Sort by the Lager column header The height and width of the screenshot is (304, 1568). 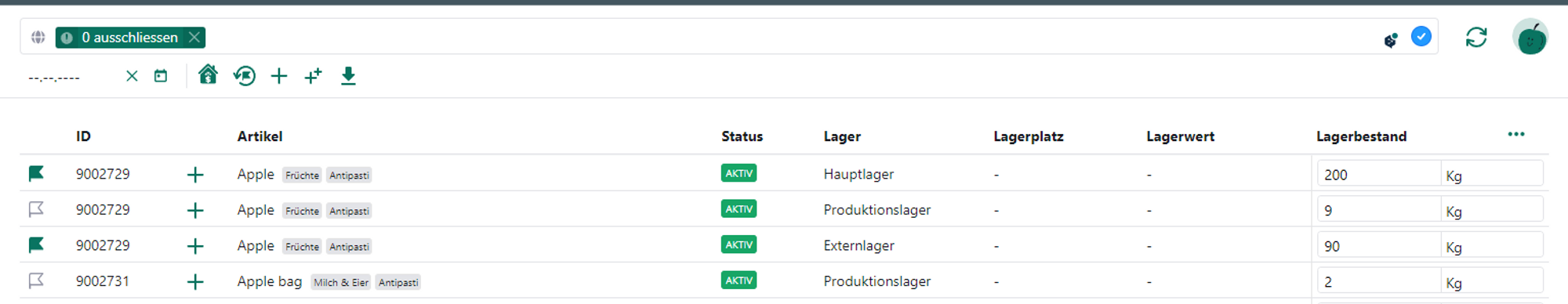click(x=842, y=136)
